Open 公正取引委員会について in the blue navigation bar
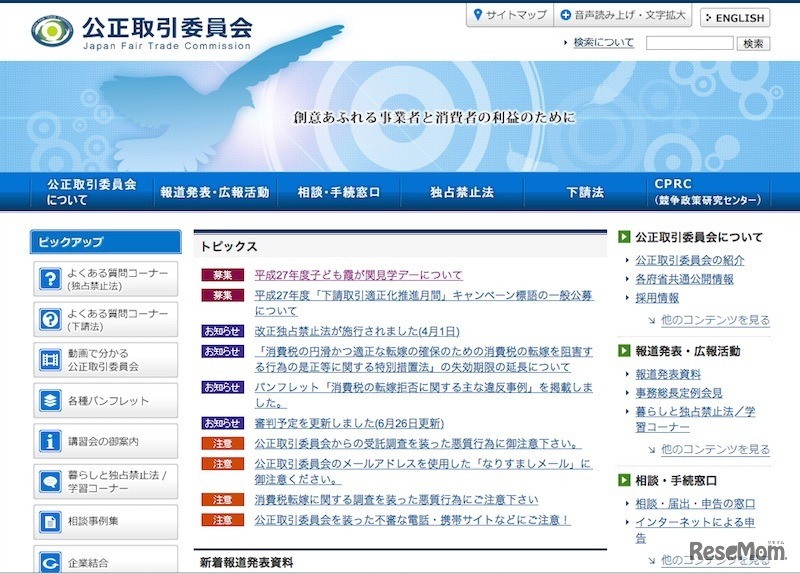The height and width of the screenshot is (574, 800). point(92,192)
